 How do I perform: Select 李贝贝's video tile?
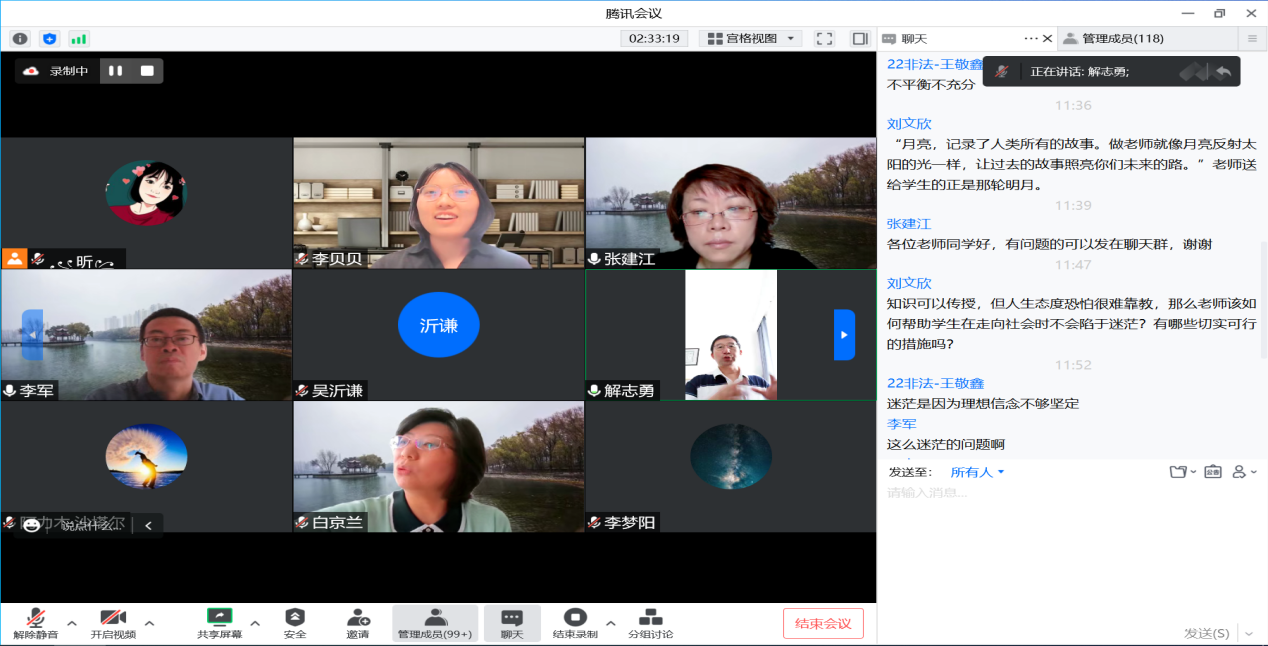coord(438,203)
